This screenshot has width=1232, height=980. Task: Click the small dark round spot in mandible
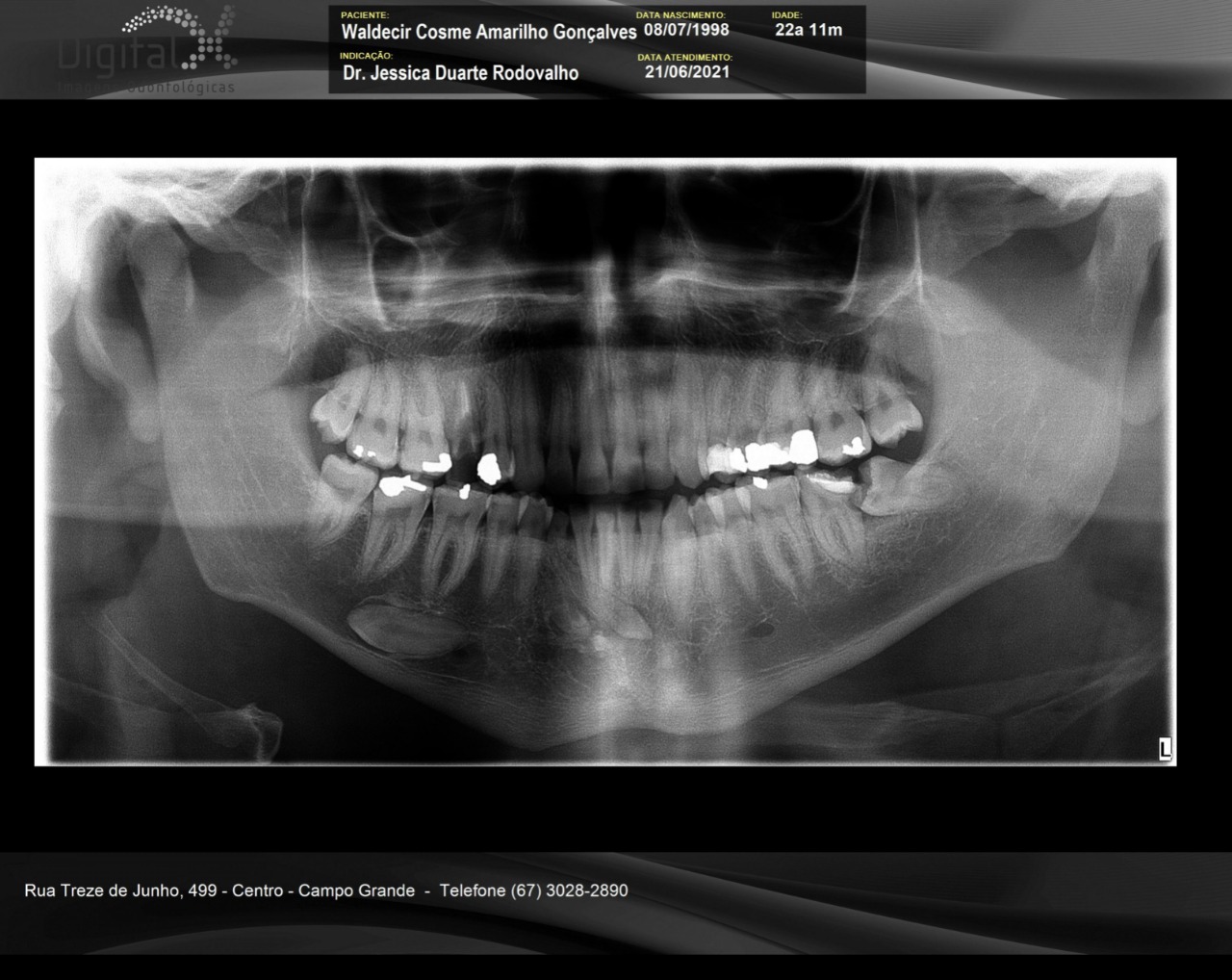click(765, 630)
